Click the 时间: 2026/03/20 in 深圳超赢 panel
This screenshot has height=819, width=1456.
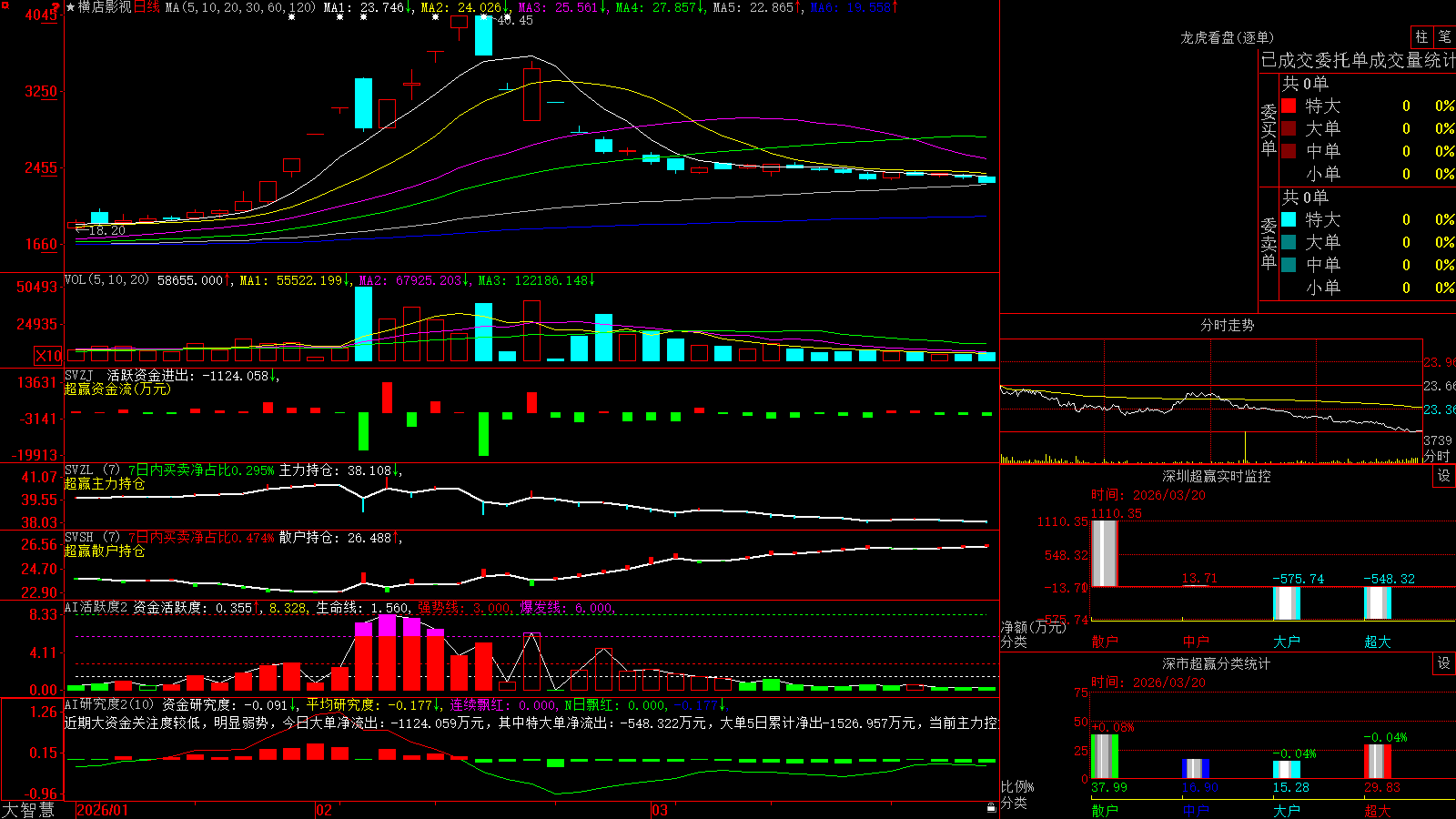(1148, 495)
